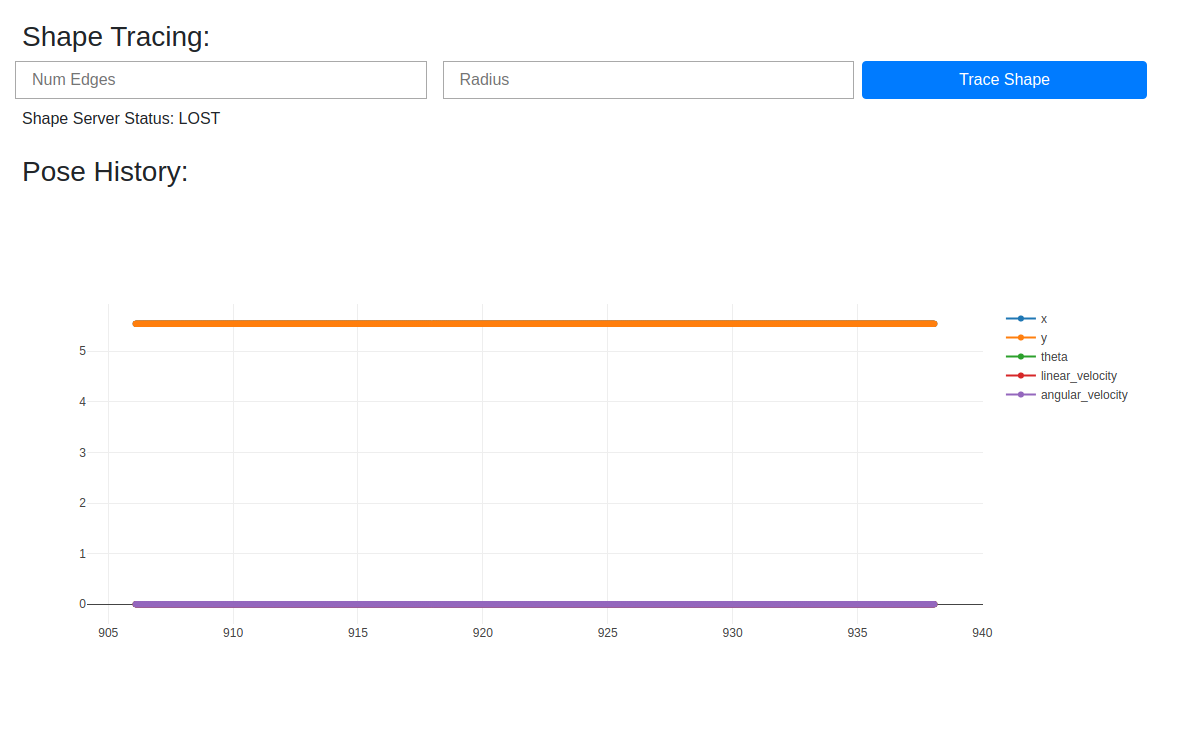Image resolution: width=1177 pixels, height=749 pixels.
Task: Click the x-axis label 905
Action: 108,633
